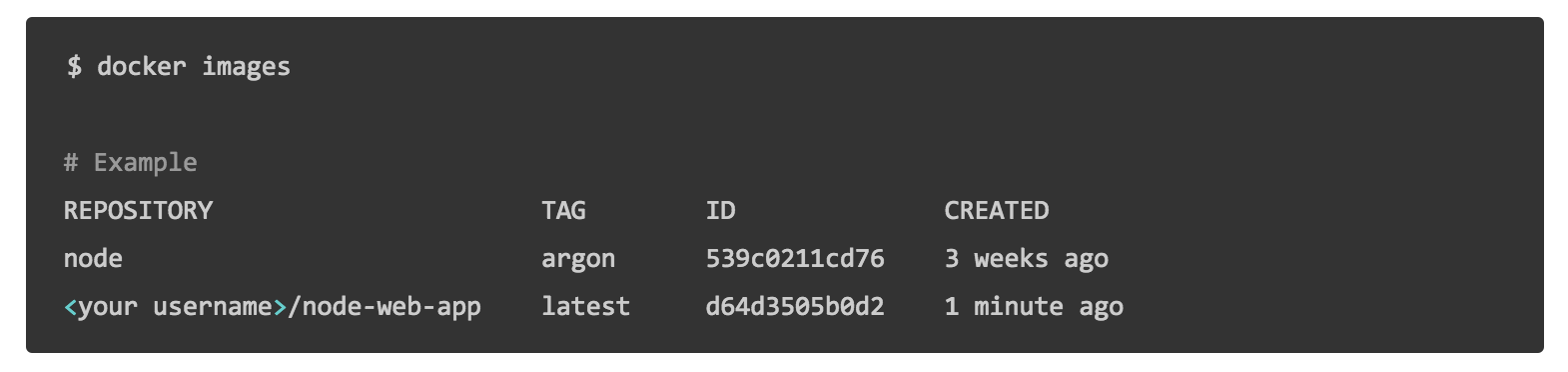The height and width of the screenshot is (372, 1568).
Task: Click the '# Example' comment line
Action: [x=131, y=162]
